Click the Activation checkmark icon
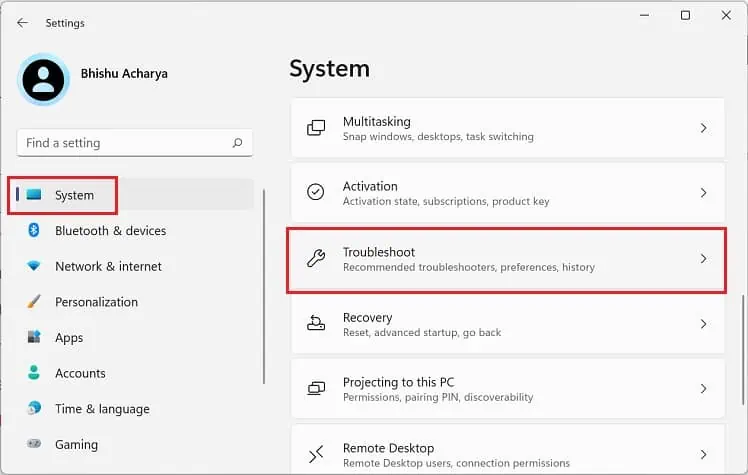Image resolution: width=748 pixels, height=475 pixels. pos(316,192)
